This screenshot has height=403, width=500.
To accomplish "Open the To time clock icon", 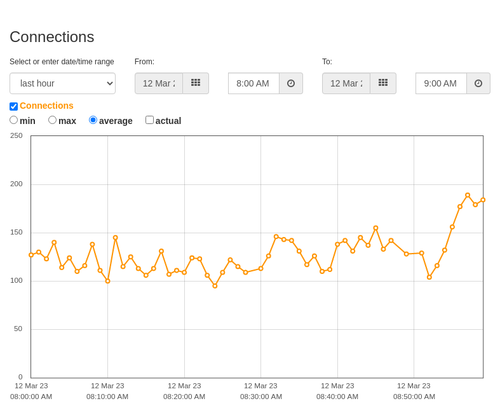I will pyautogui.click(x=478, y=83).
